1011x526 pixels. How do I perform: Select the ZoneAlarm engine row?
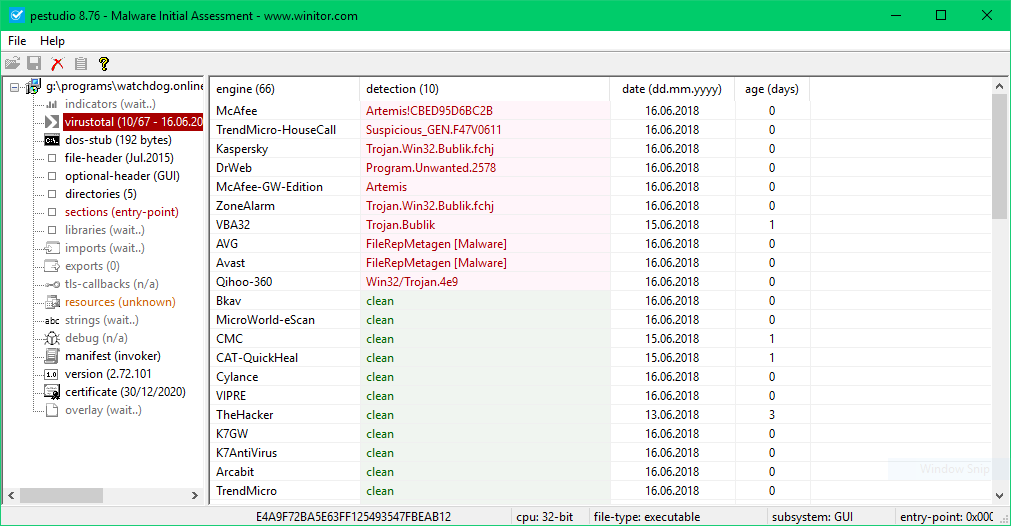[x=600, y=206]
